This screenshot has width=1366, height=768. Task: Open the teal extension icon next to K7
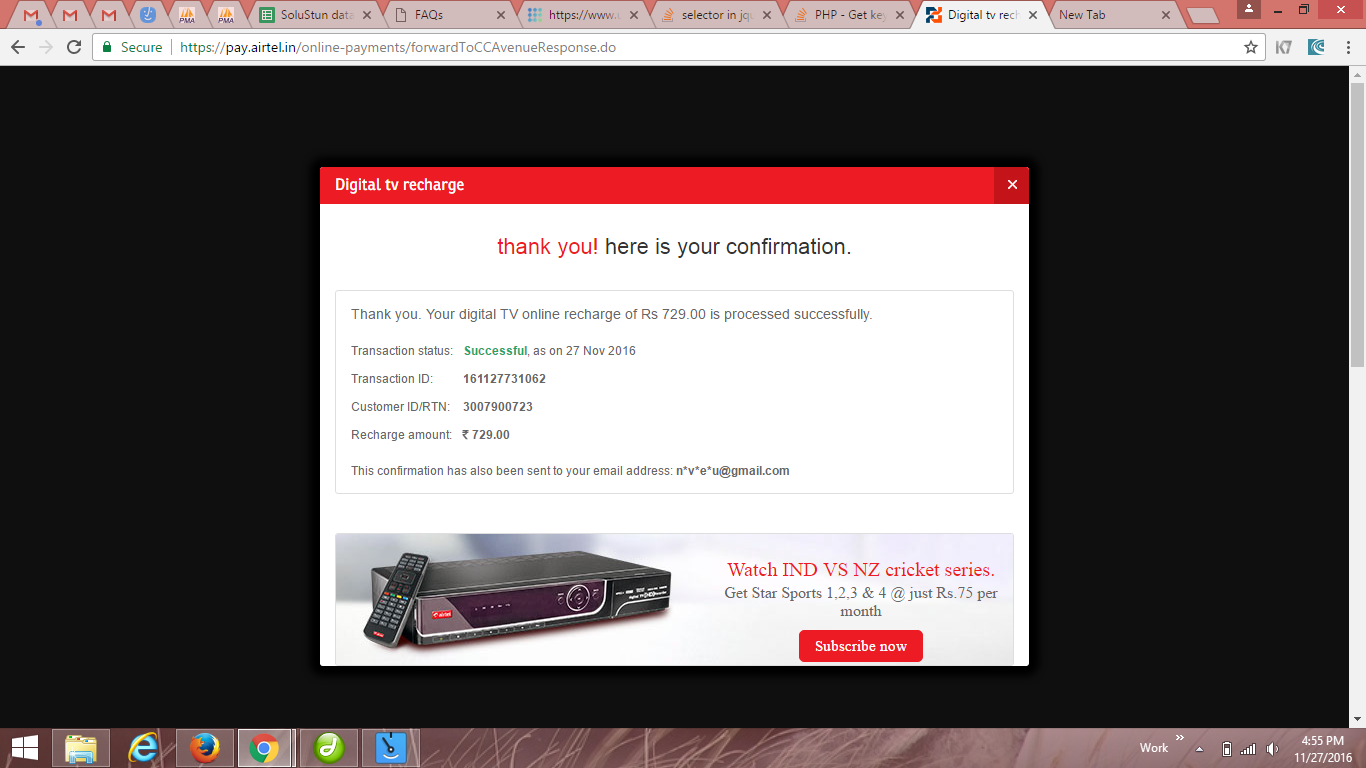pyautogui.click(x=1317, y=47)
